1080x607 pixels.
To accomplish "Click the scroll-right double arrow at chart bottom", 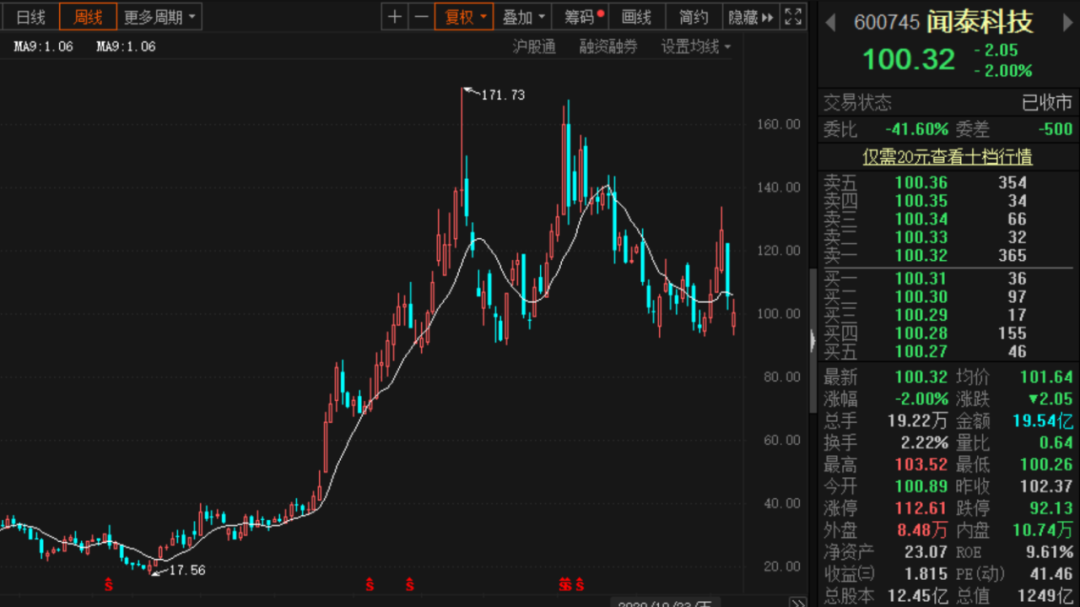I will [x=798, y=603].
